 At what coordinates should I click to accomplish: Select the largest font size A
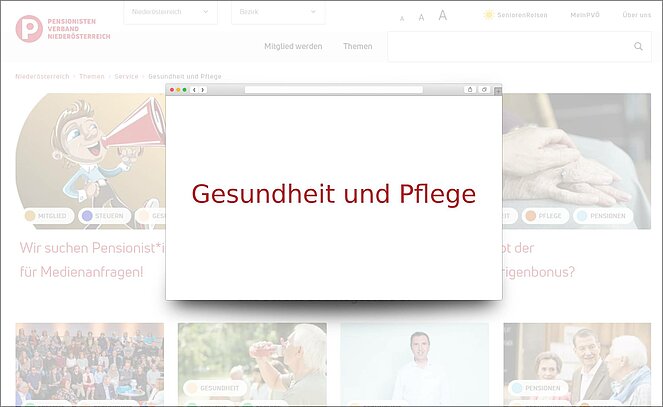pos(442,15)
